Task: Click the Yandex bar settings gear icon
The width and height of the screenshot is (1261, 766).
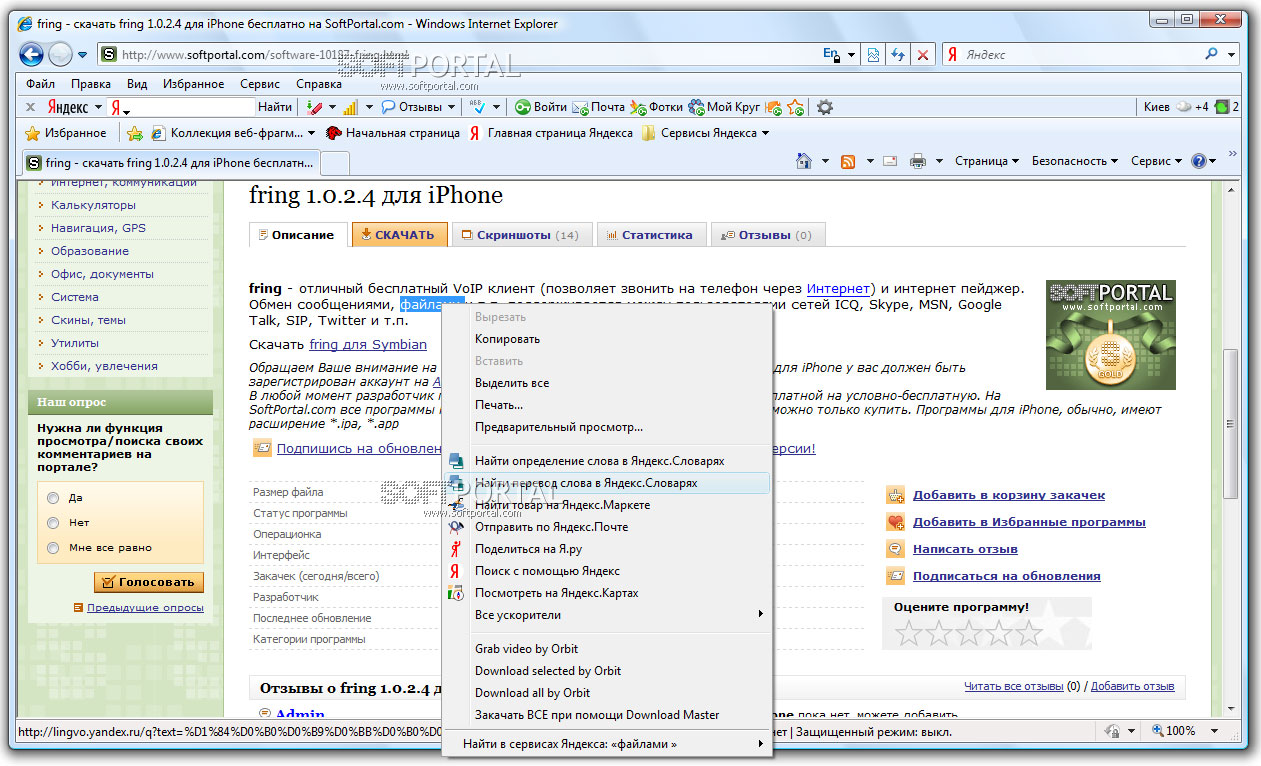Action: point(824,107)
